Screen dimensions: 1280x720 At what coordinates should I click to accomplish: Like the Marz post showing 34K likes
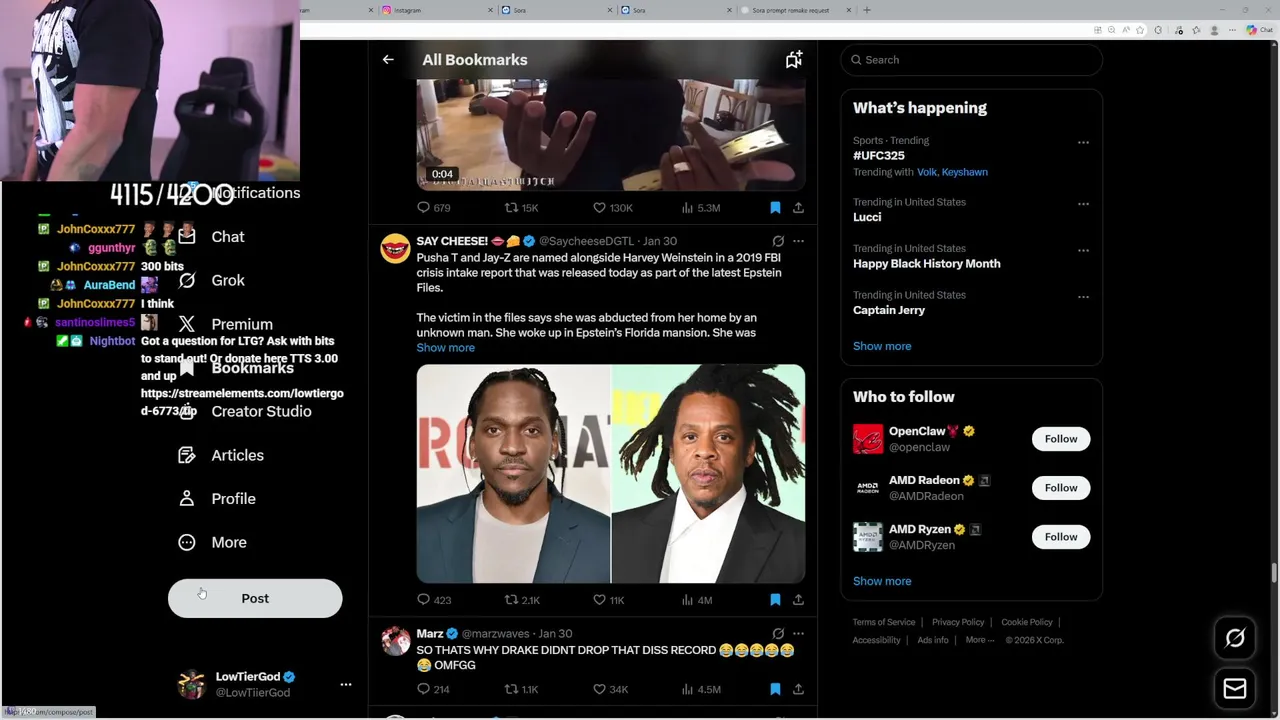click(610, 689)
